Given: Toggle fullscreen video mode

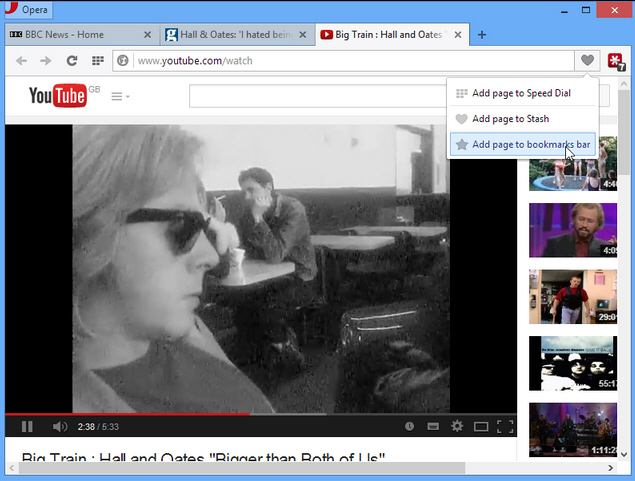Looking at the screenshot, I should tap(505, 426).
